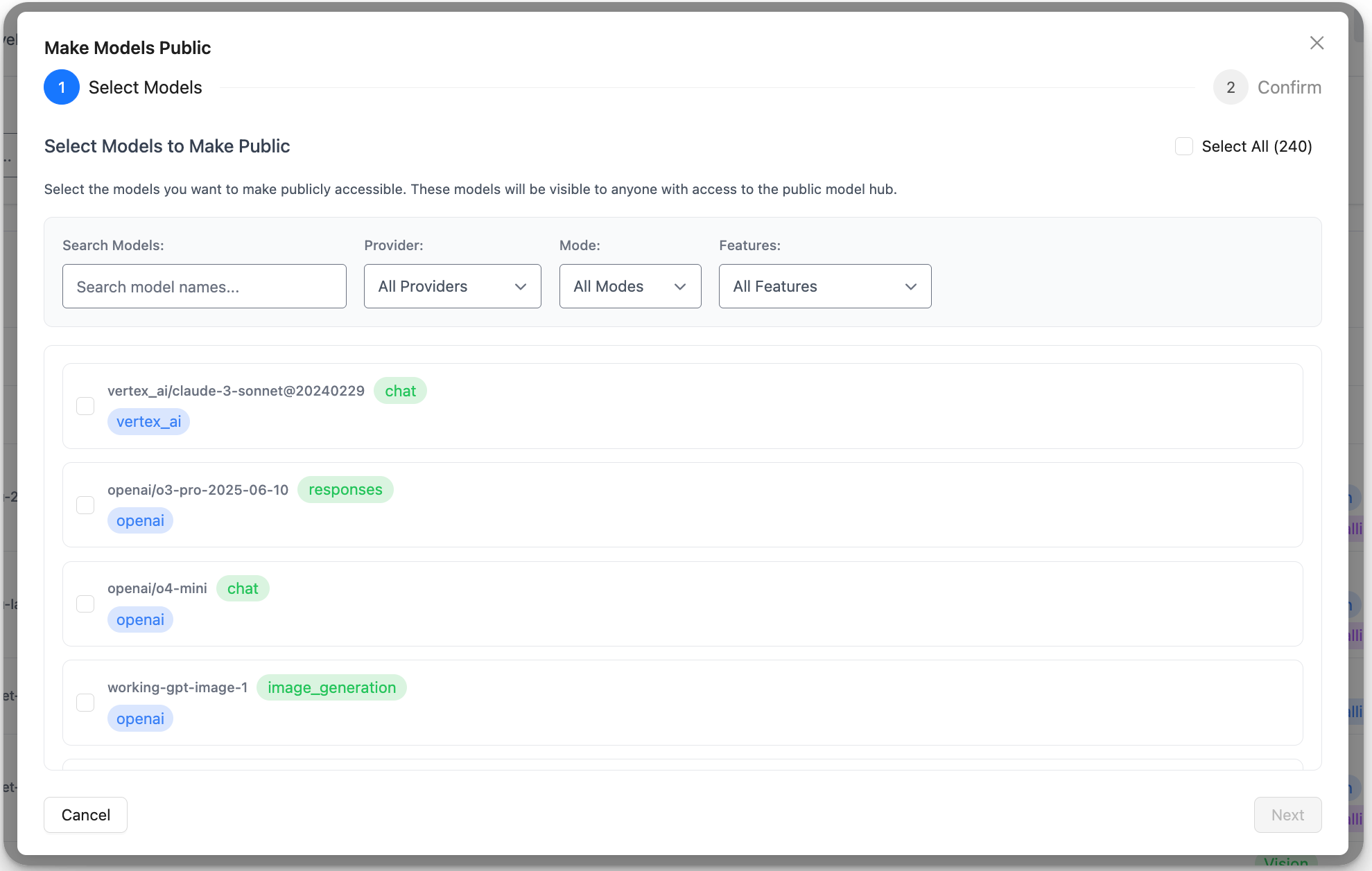The height and width of the screenshot is (871, 1372).
Task: Click the responses mode tag
Action: [x=345, y=489]
